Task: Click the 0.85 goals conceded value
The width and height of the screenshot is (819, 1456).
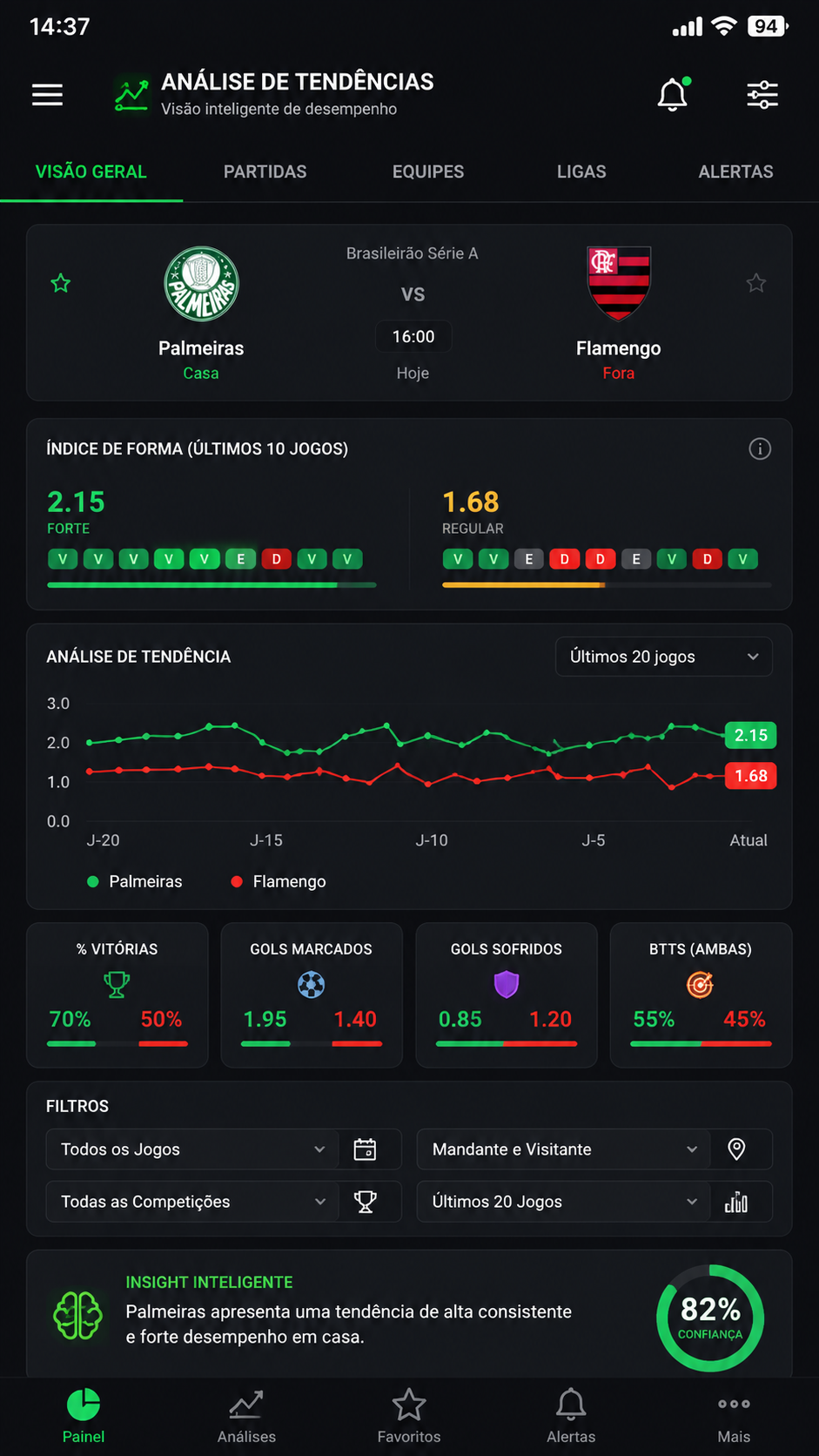Action: pyautogui.click(x=460, y=1019)
